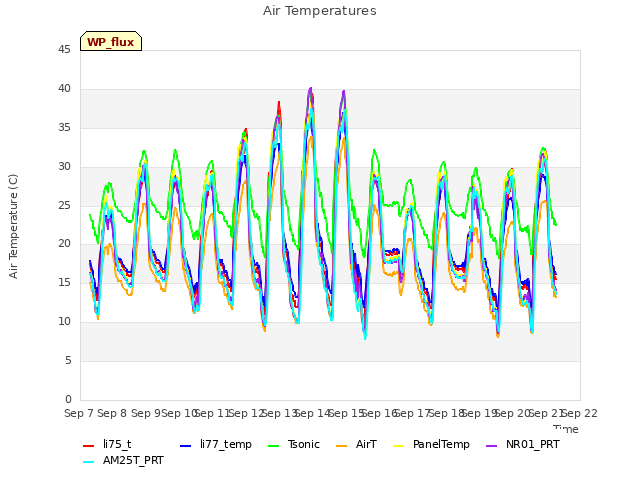Image resolution: width=640 pixels, height=480 pixels.
Task: Click the Tsonic legend entry
Action: click(293, 444)
